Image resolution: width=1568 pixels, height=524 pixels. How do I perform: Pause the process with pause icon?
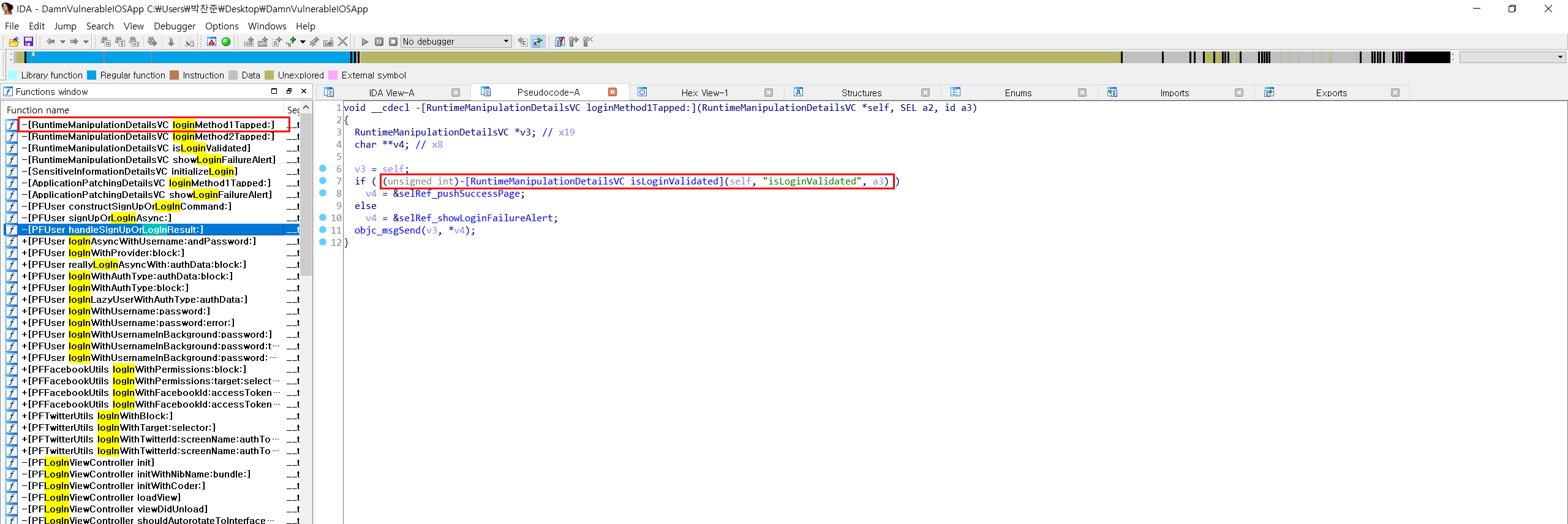pos(379,42)
